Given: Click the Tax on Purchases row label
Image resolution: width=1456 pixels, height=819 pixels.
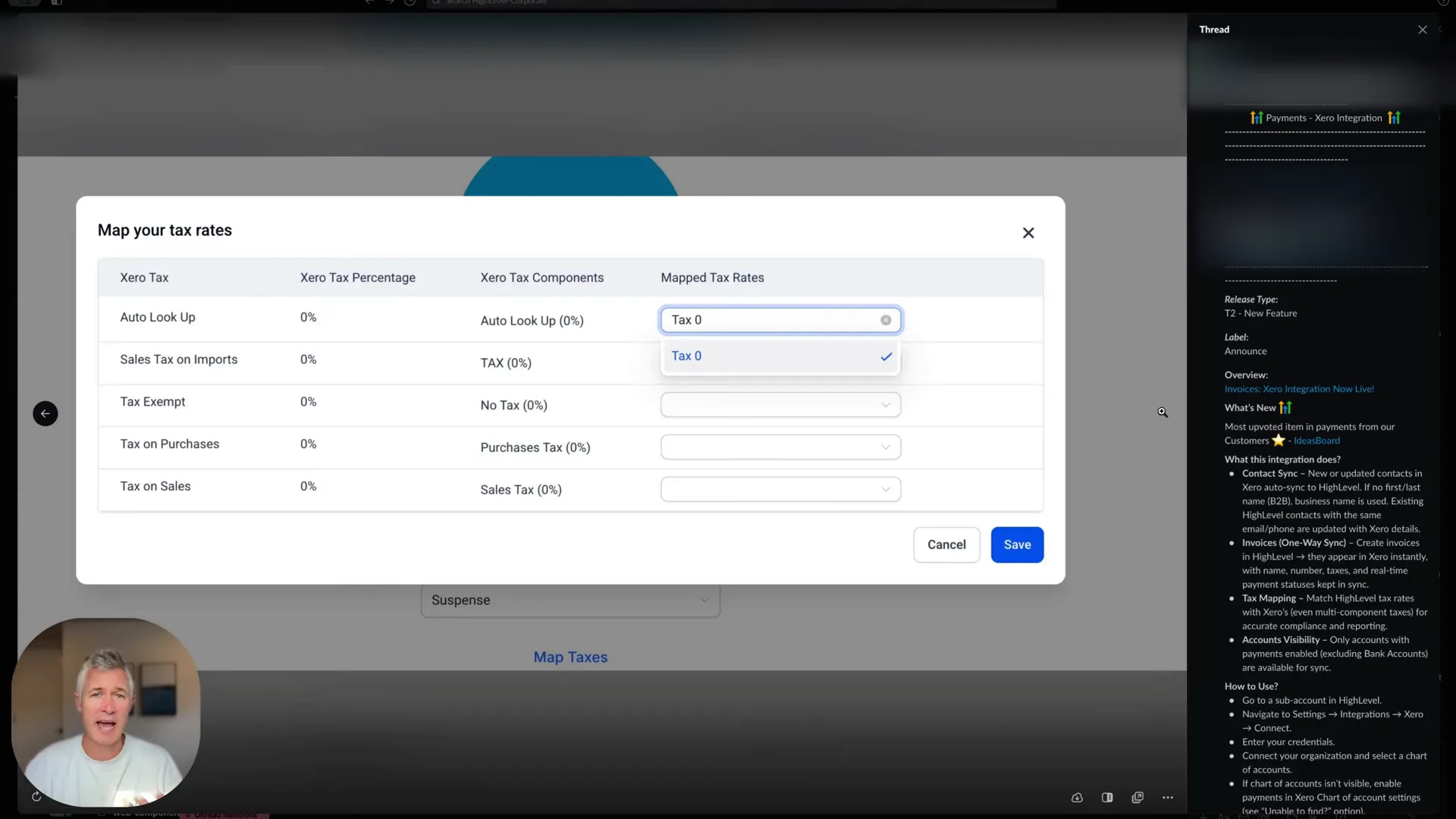Looking at the screenshot, I should click(x=170, y=444).
